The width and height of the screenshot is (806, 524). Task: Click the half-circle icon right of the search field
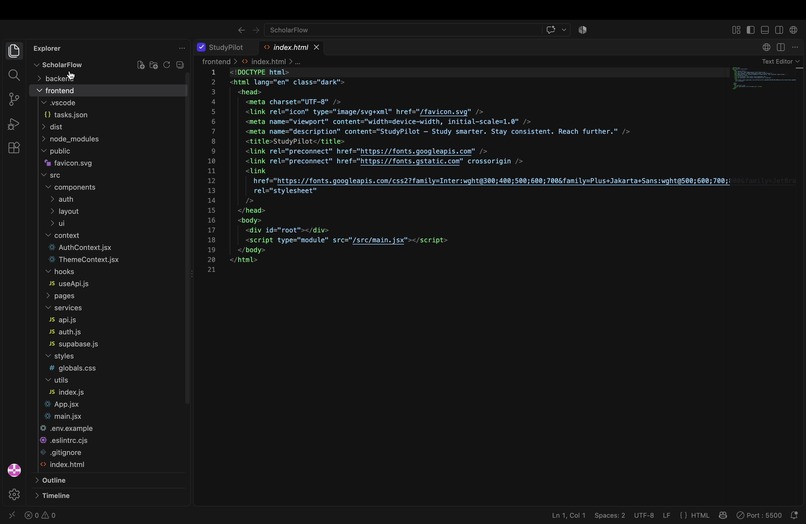point(582,30)
